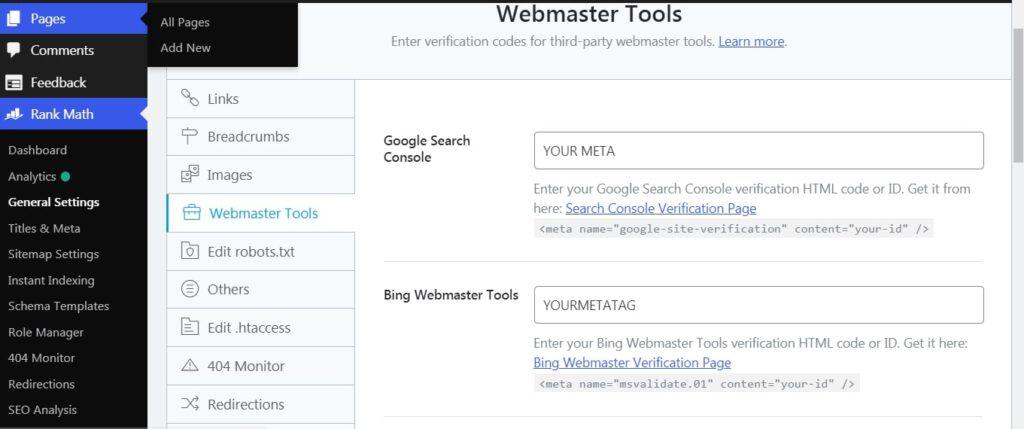Switch to the Redirections settings tab
This screenshot has width=1024, height=429.
pos(261,404)
